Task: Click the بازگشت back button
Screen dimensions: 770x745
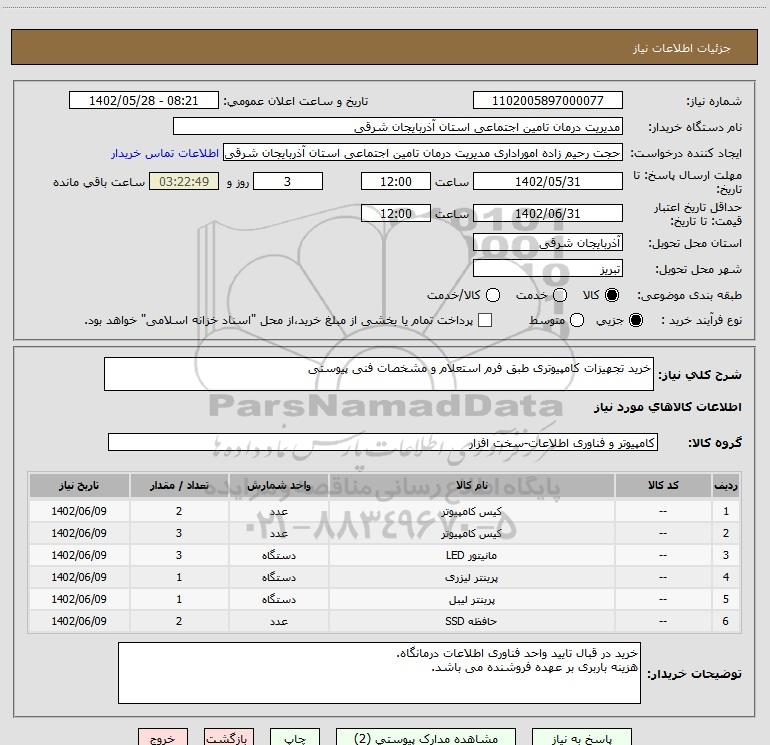Action: point(229,738)
